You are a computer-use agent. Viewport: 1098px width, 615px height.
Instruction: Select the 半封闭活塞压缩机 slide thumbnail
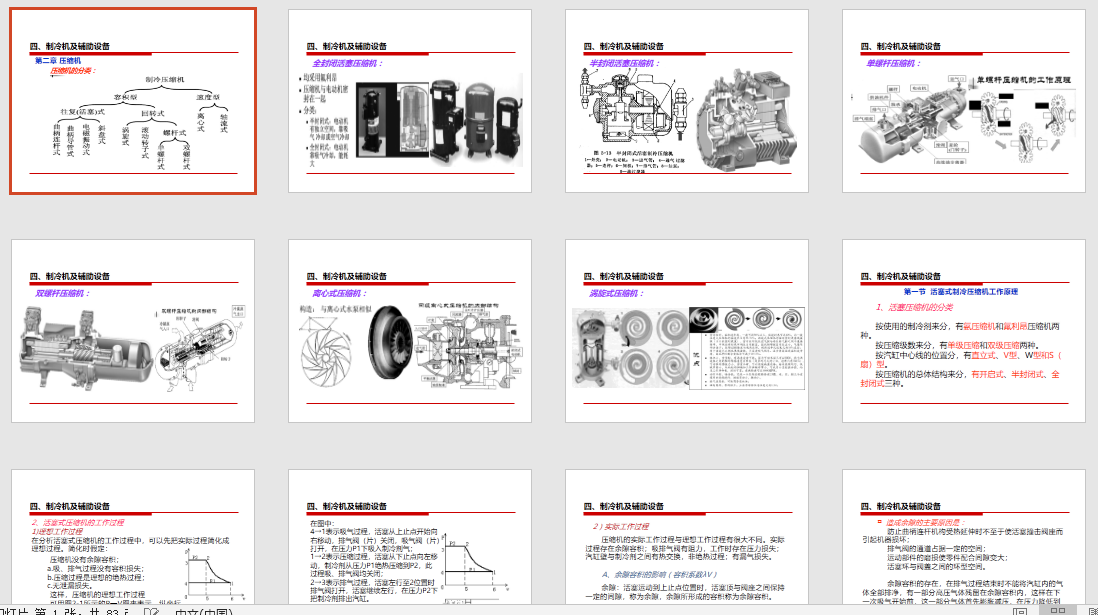pyautogui.click(x=687, y=101)
